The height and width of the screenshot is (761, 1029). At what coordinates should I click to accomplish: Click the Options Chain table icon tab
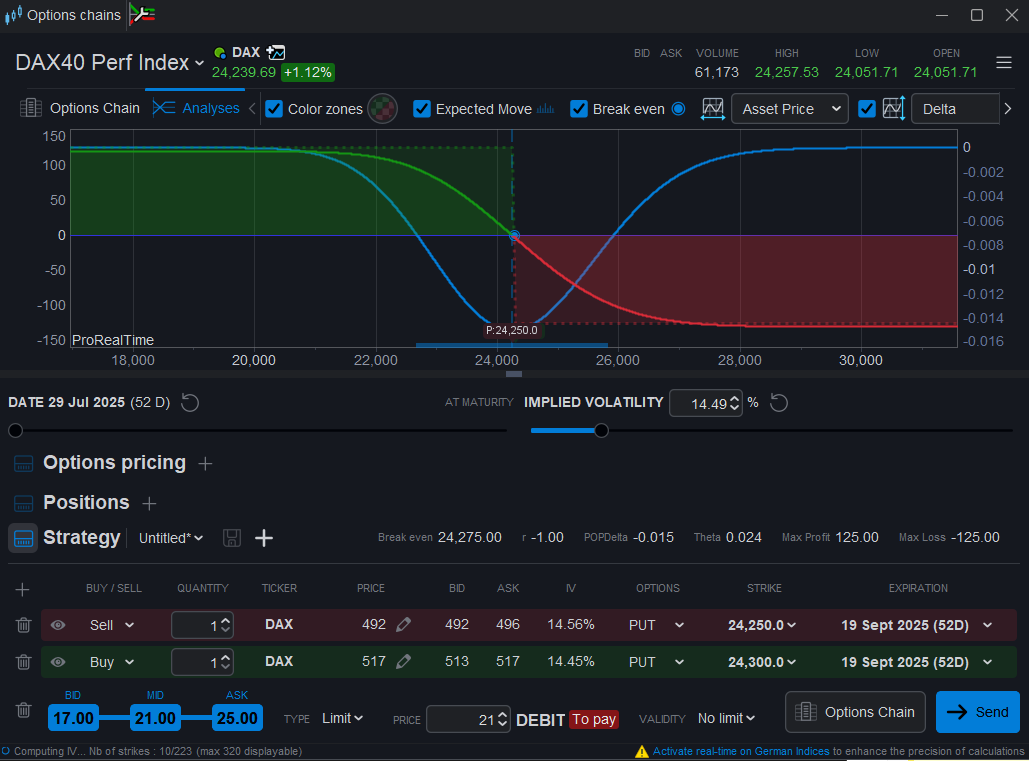(x=31, y=108)
